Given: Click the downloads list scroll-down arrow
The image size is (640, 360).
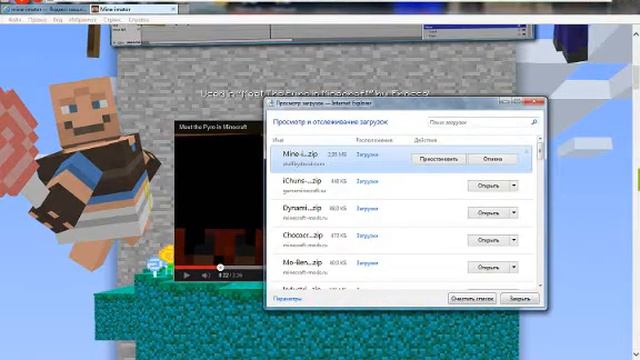Looking at the screenshot, I should point(540,285).
